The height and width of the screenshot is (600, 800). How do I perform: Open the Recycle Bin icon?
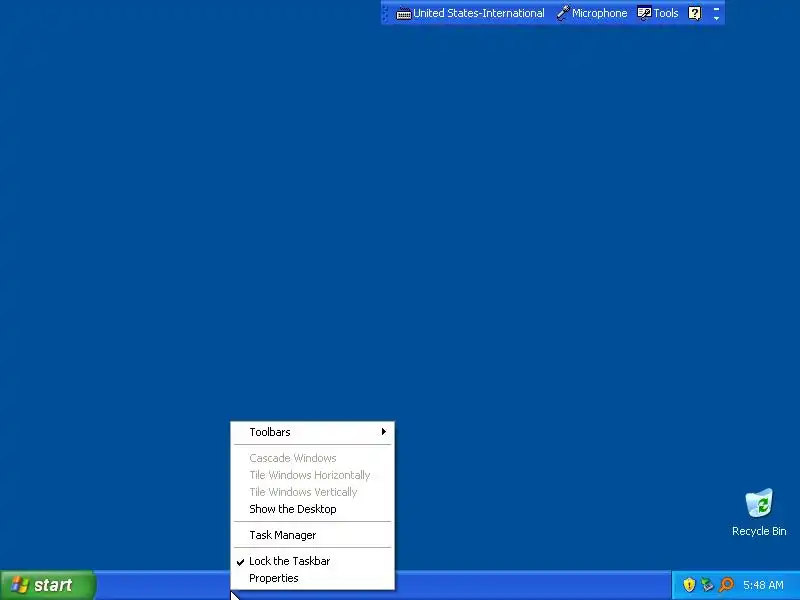(x=759, y=513)
